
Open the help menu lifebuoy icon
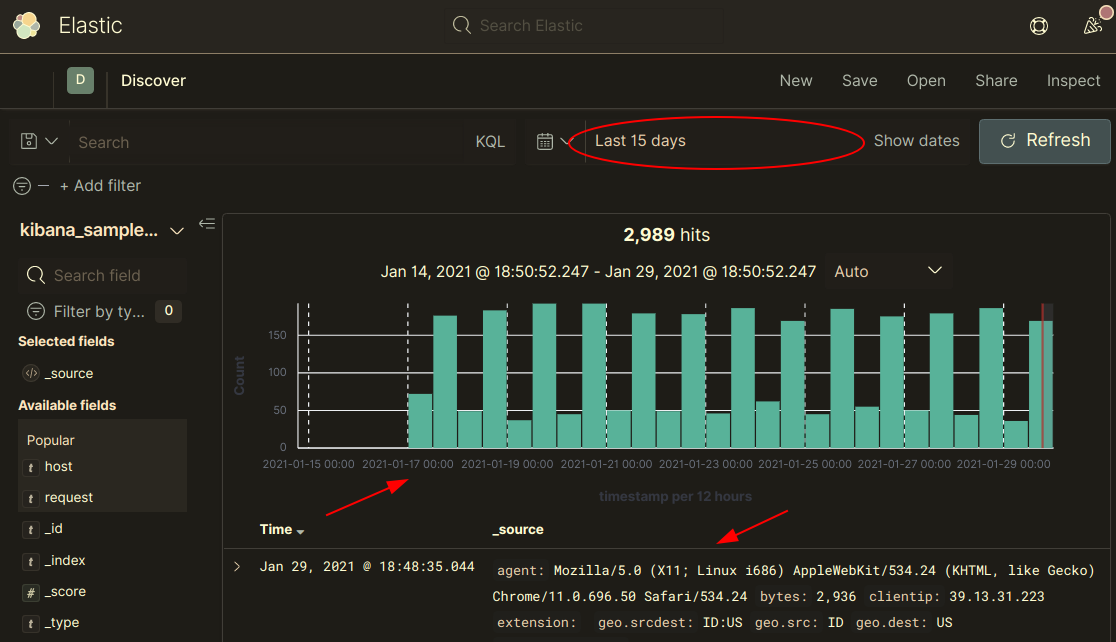click(x=1038, y=26)
